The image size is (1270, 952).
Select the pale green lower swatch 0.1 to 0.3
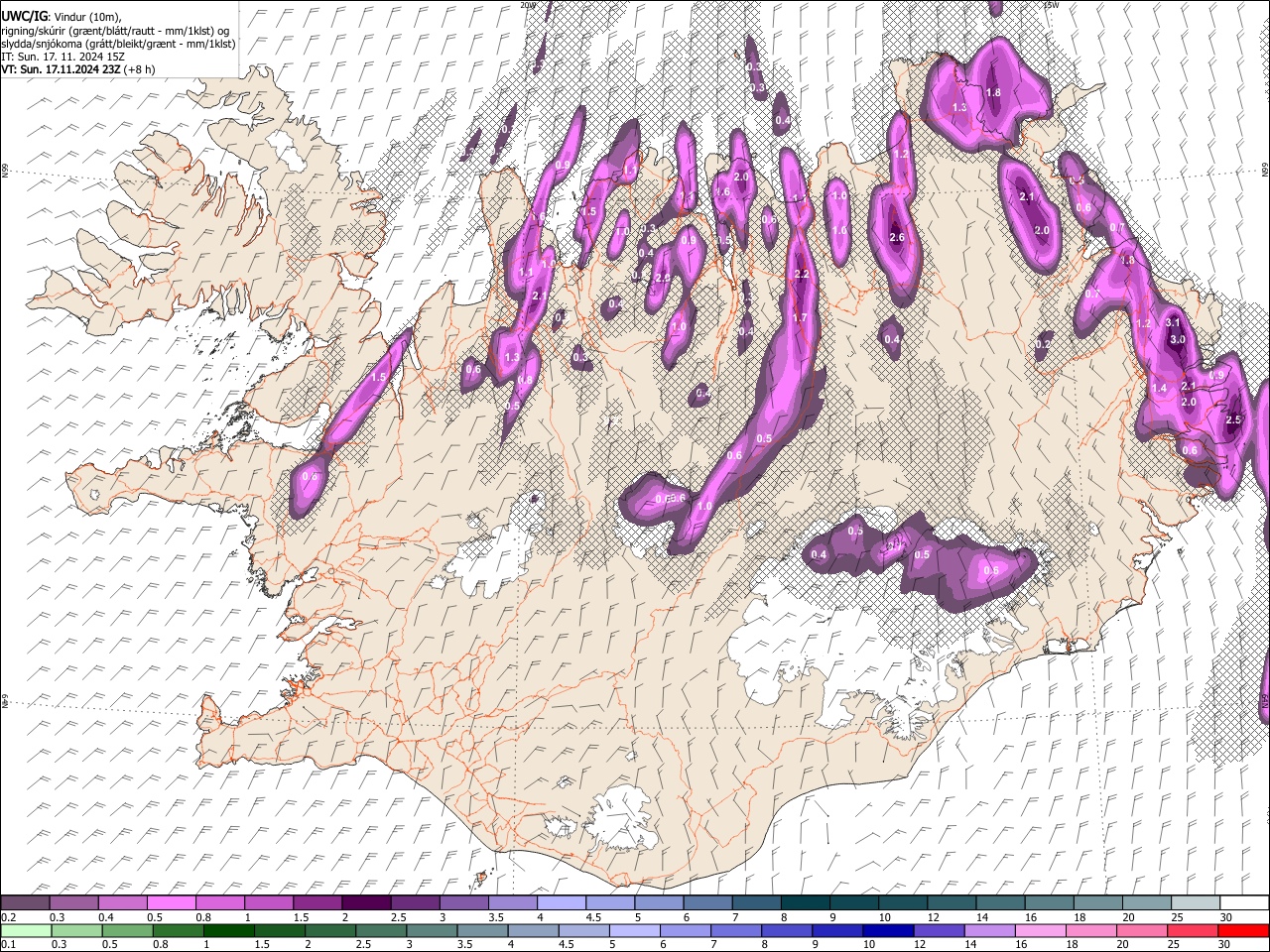tap(26, 930)
